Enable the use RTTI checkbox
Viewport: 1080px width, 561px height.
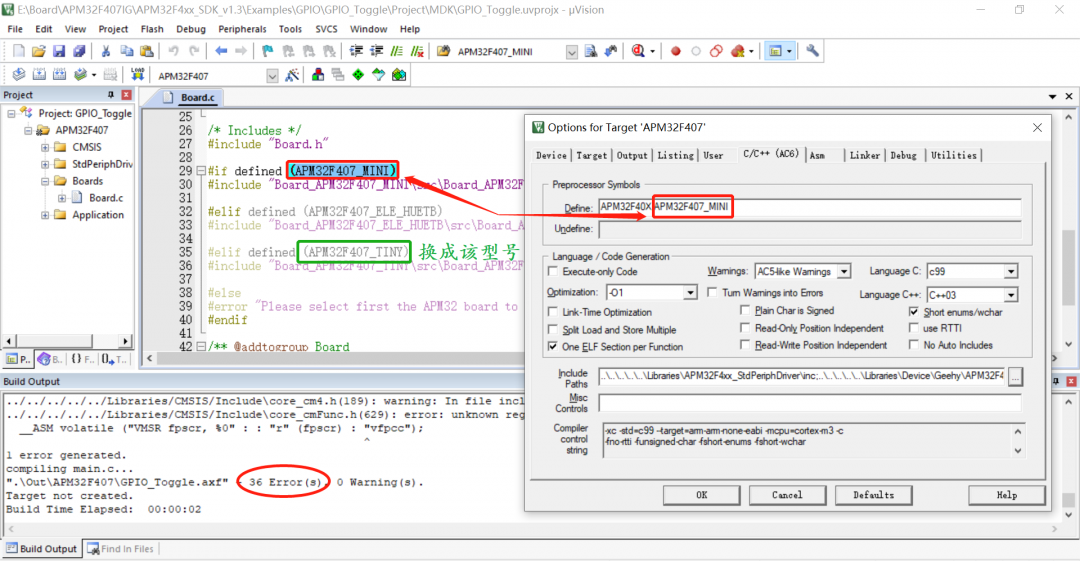914,328
